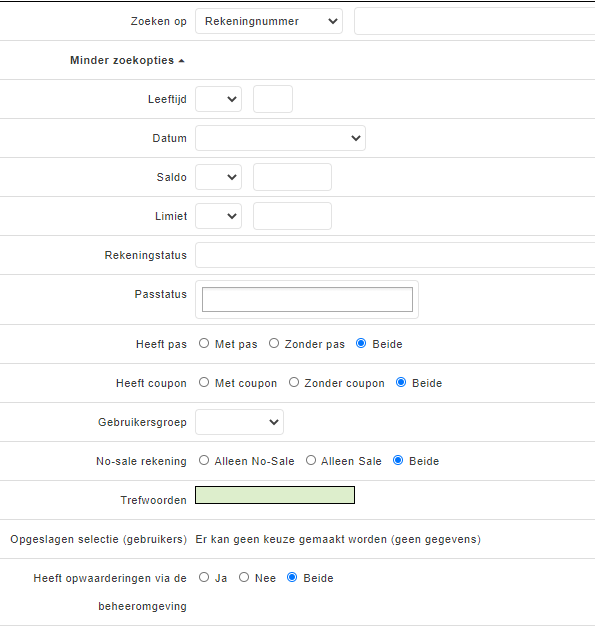Choose the Alleen Sale option
Viewport: 595px width, 643px height.
pyautogui.click(x=311, y=460)
